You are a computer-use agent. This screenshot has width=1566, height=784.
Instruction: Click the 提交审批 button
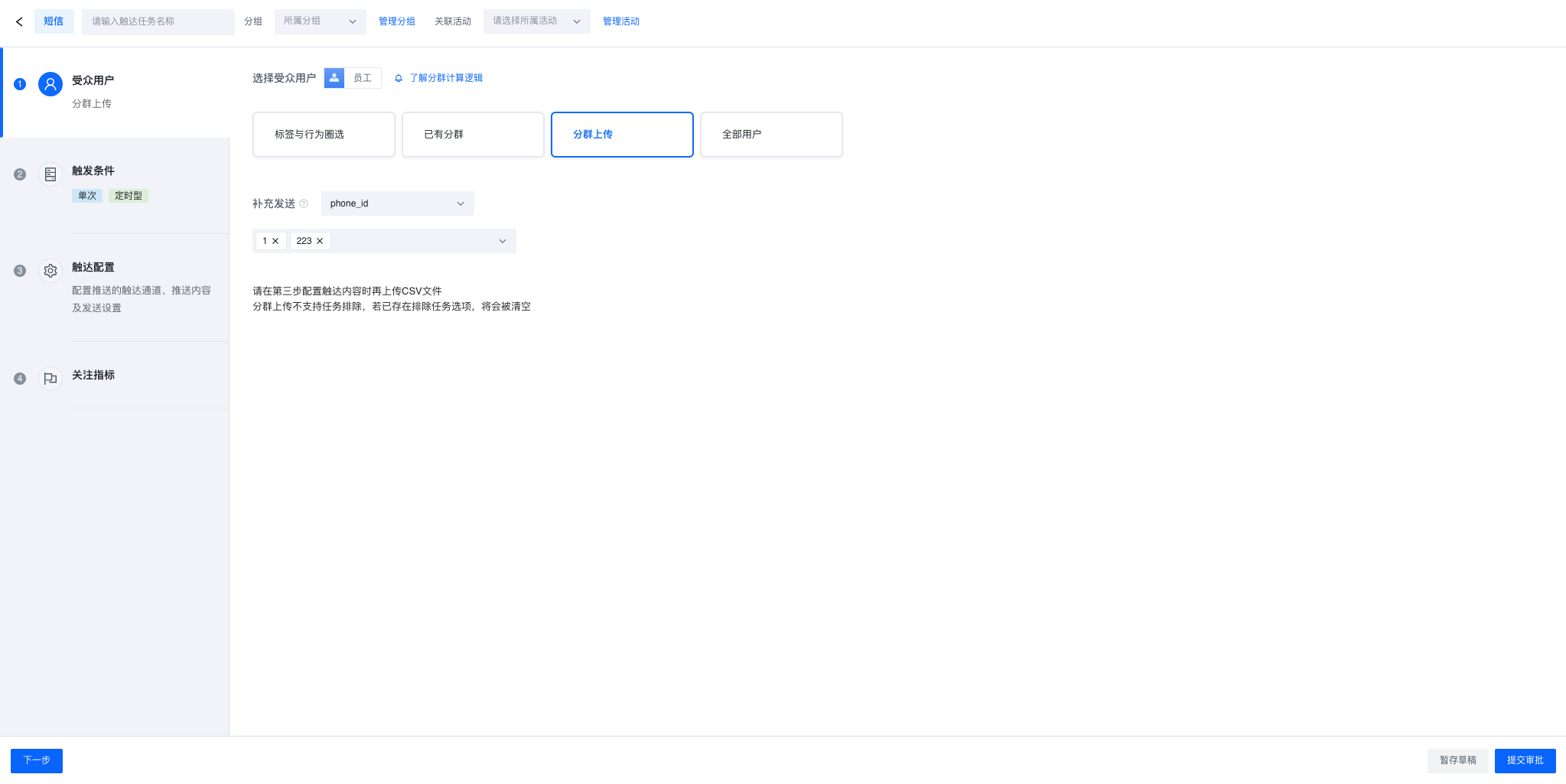pyautogui.click(x=1525, y=760)
